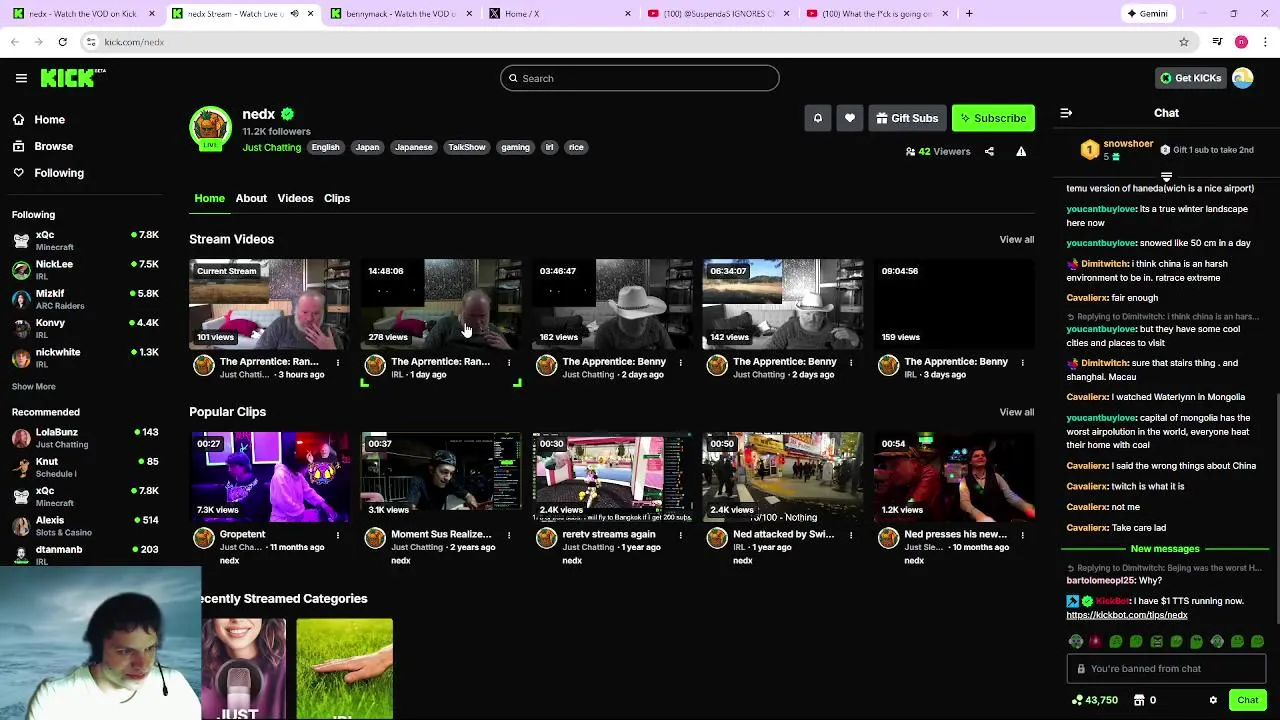Image resolution: width=1280 pixels, height=720 pixels.
Task: Click Just Chatting category link
Action: (x=271, y=147)
